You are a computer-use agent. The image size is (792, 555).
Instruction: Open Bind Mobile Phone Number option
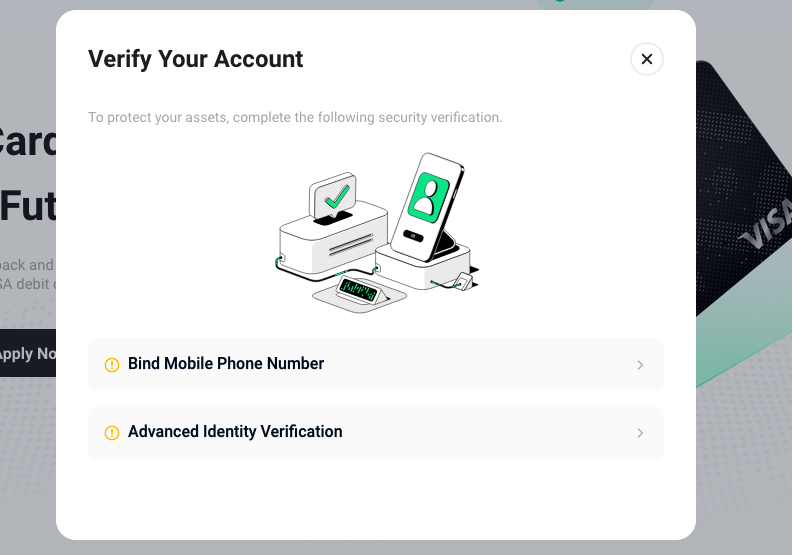tap(376, 365)
